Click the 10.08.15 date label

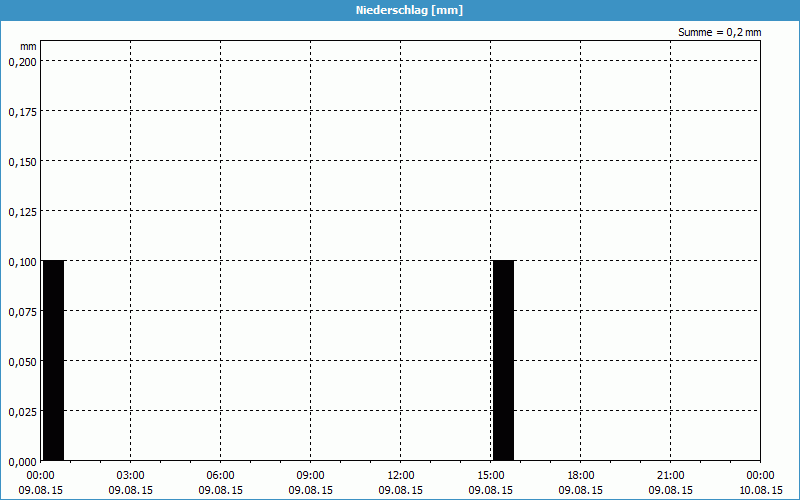click(x=761, y=490)
